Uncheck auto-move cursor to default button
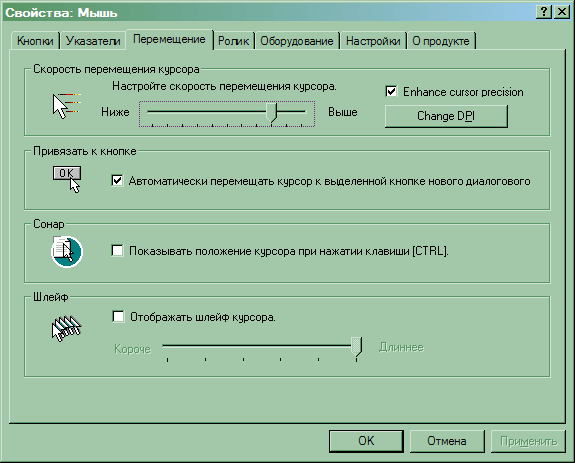Screen dimensions: 575x463 (117, 180)
